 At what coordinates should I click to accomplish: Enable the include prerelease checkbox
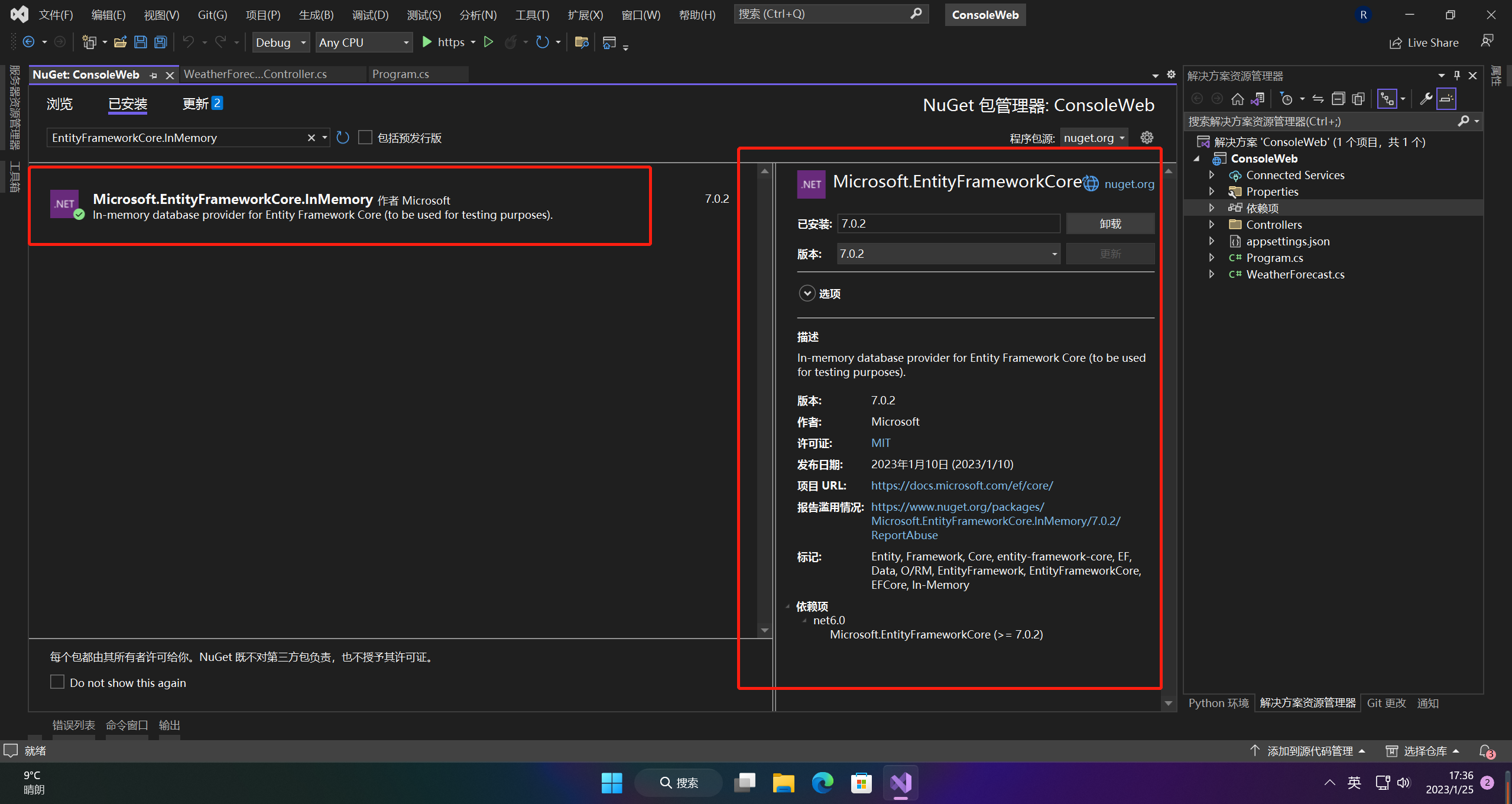pyautogui.click(x=365, y=138)
